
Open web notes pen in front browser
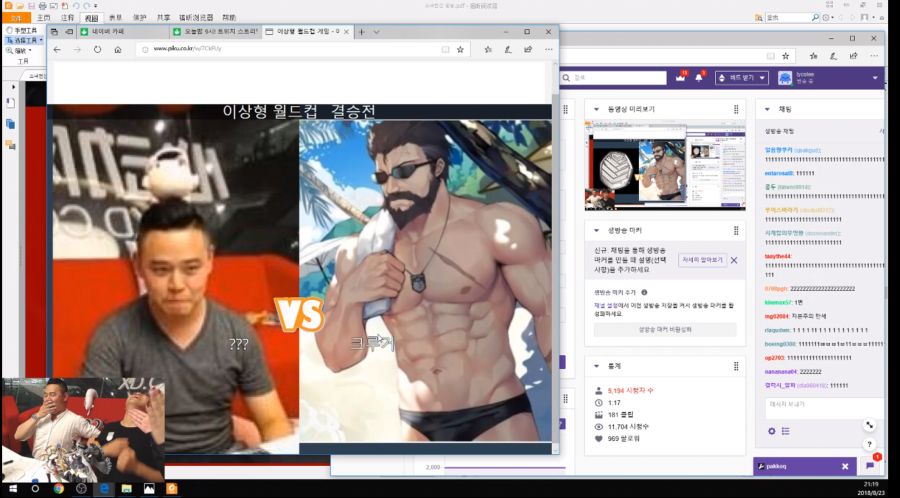[x=508, y=50]
